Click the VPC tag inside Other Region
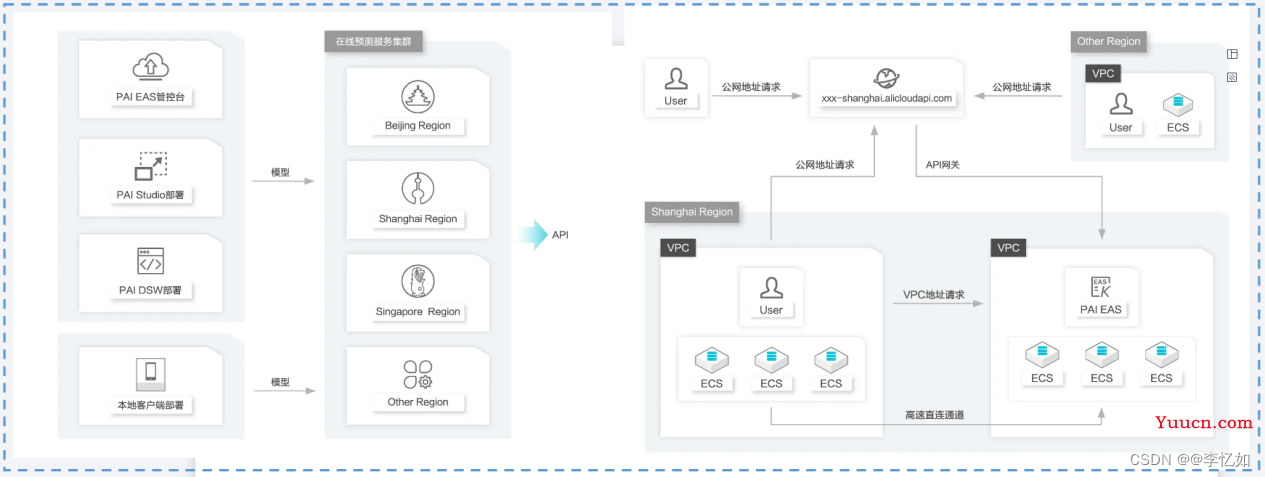 click(x=1103, y=73)
